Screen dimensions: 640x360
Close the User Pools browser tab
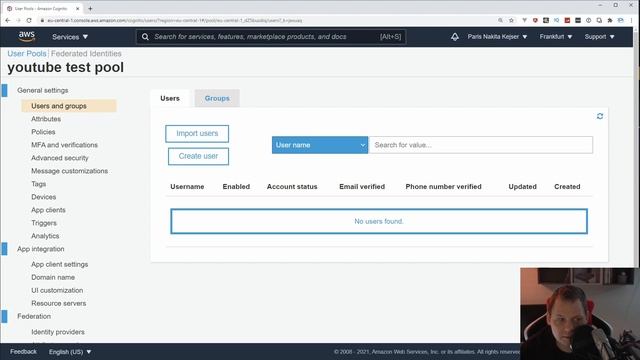click(x=78, y=8)
